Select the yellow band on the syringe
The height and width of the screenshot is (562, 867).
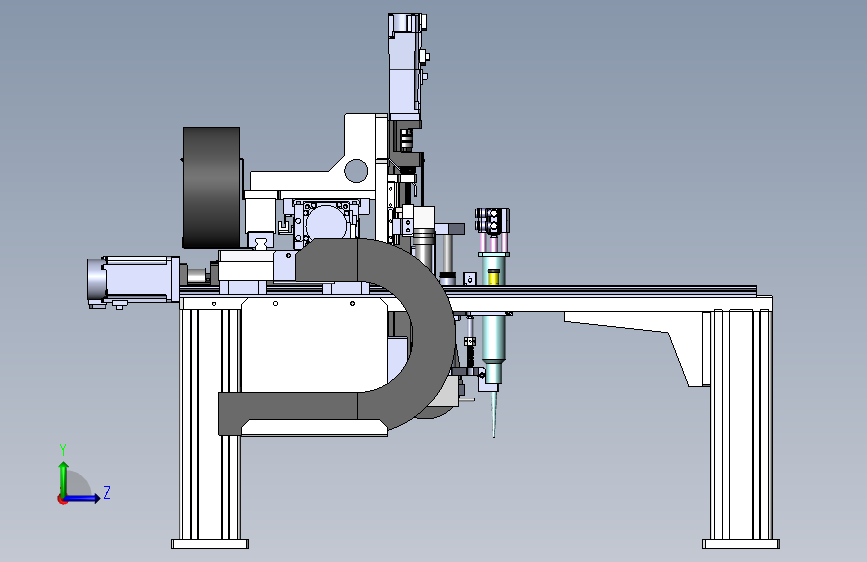coord(493,277)
